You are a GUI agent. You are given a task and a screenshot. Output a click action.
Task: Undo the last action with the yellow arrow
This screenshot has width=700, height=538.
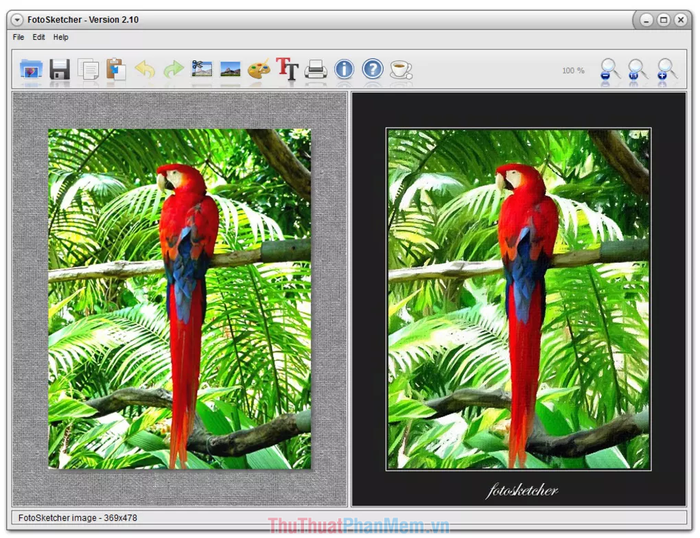[145, 69]
